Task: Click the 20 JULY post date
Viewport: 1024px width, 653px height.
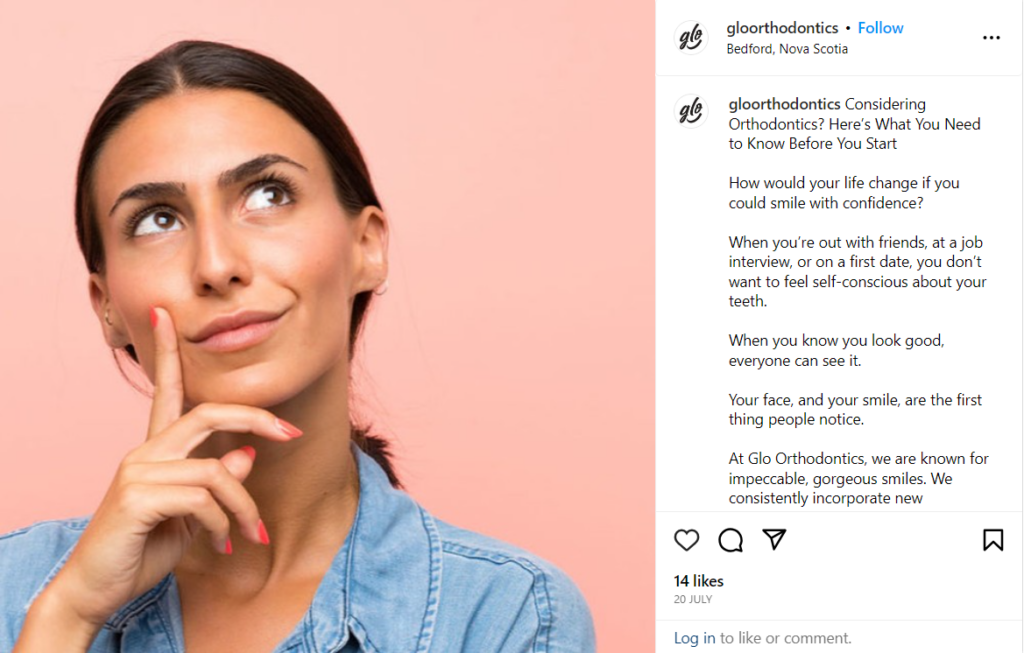Action: pos(693,599)
